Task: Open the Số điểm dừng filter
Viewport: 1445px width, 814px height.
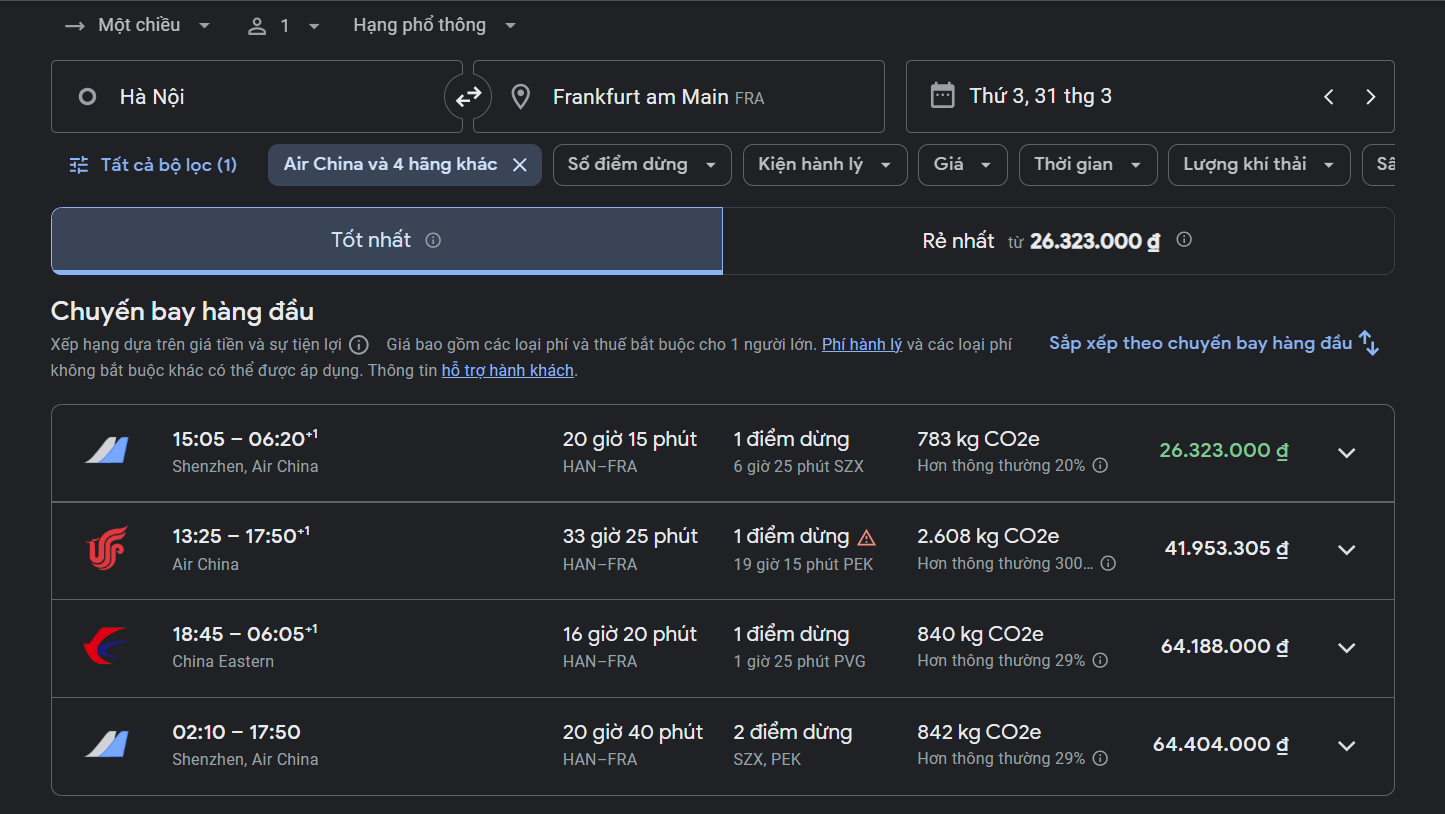Action: [641, 165]
